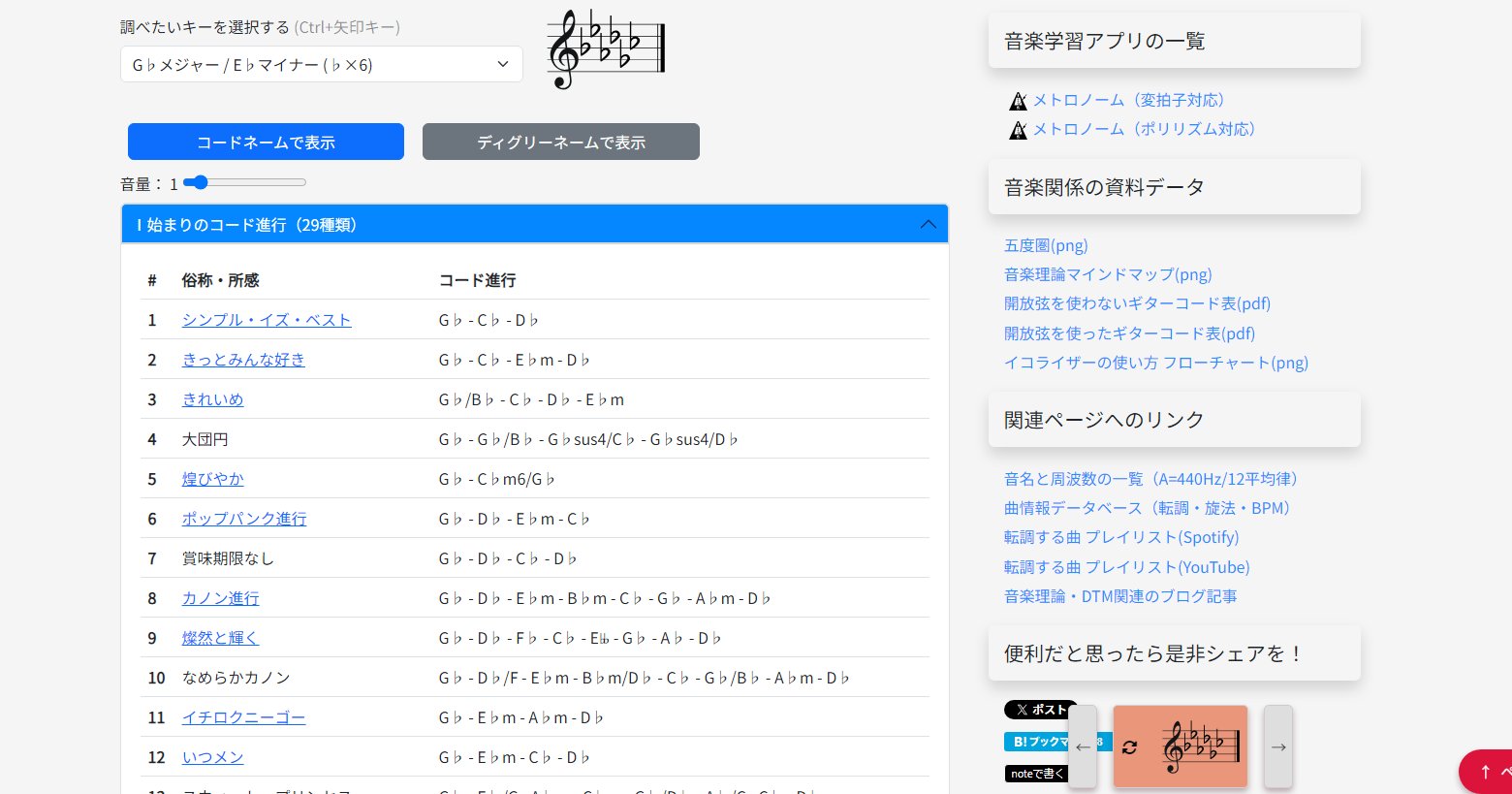Open 音楽理論・DTM関連のブログ記事 link
The image size is (1512, 794).
tap(1120, 596)
